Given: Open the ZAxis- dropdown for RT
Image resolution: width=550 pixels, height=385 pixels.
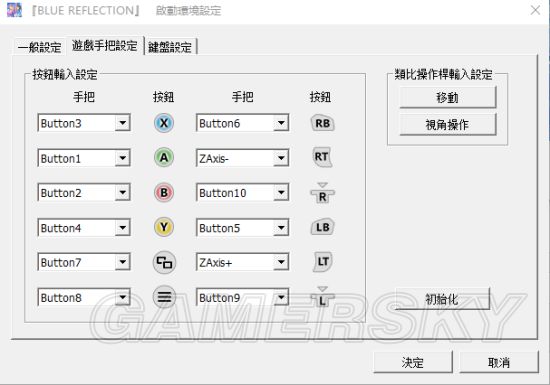Looking at the screenshot, I should click(x=281, y=158).
